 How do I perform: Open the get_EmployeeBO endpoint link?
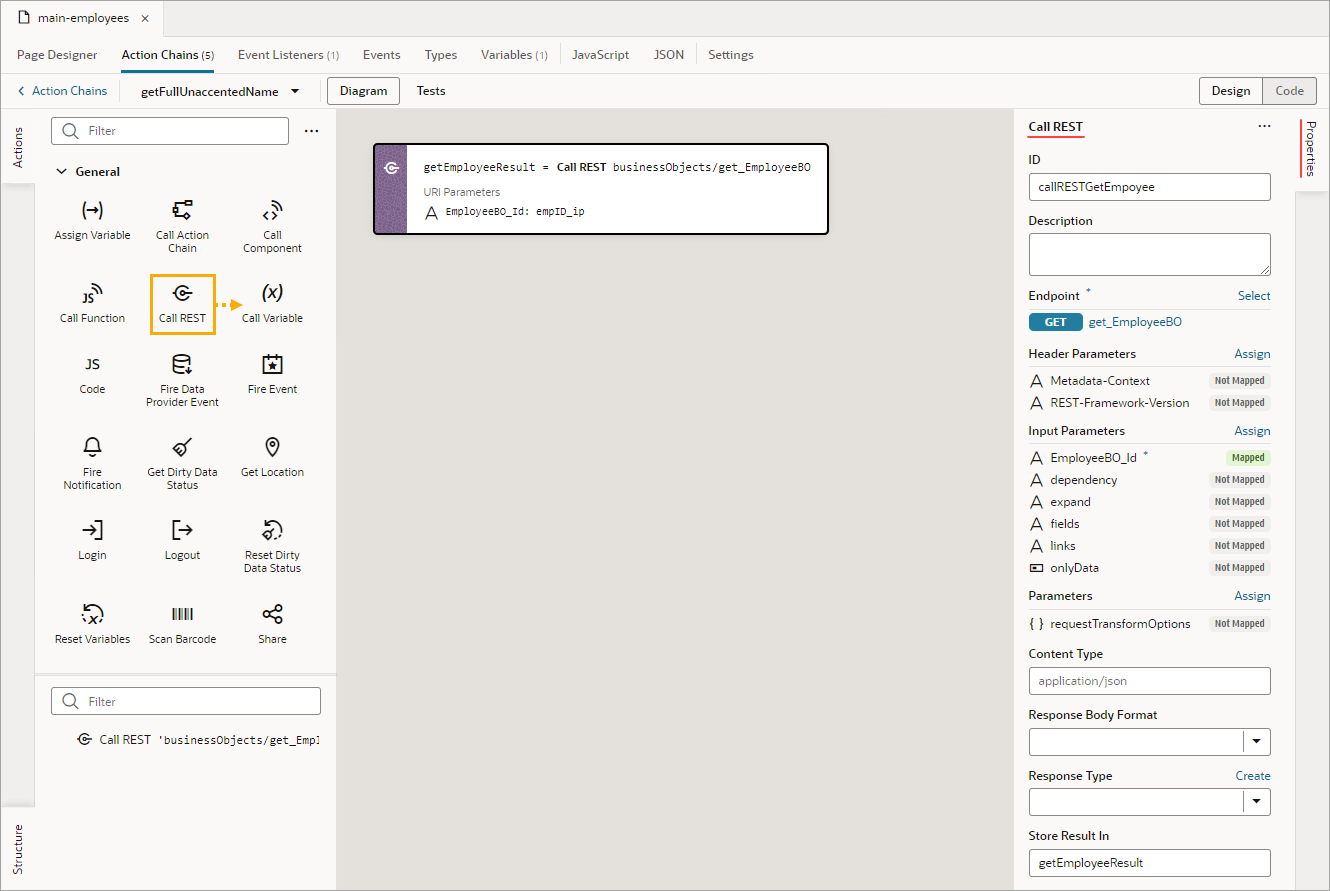point(1135,322)
